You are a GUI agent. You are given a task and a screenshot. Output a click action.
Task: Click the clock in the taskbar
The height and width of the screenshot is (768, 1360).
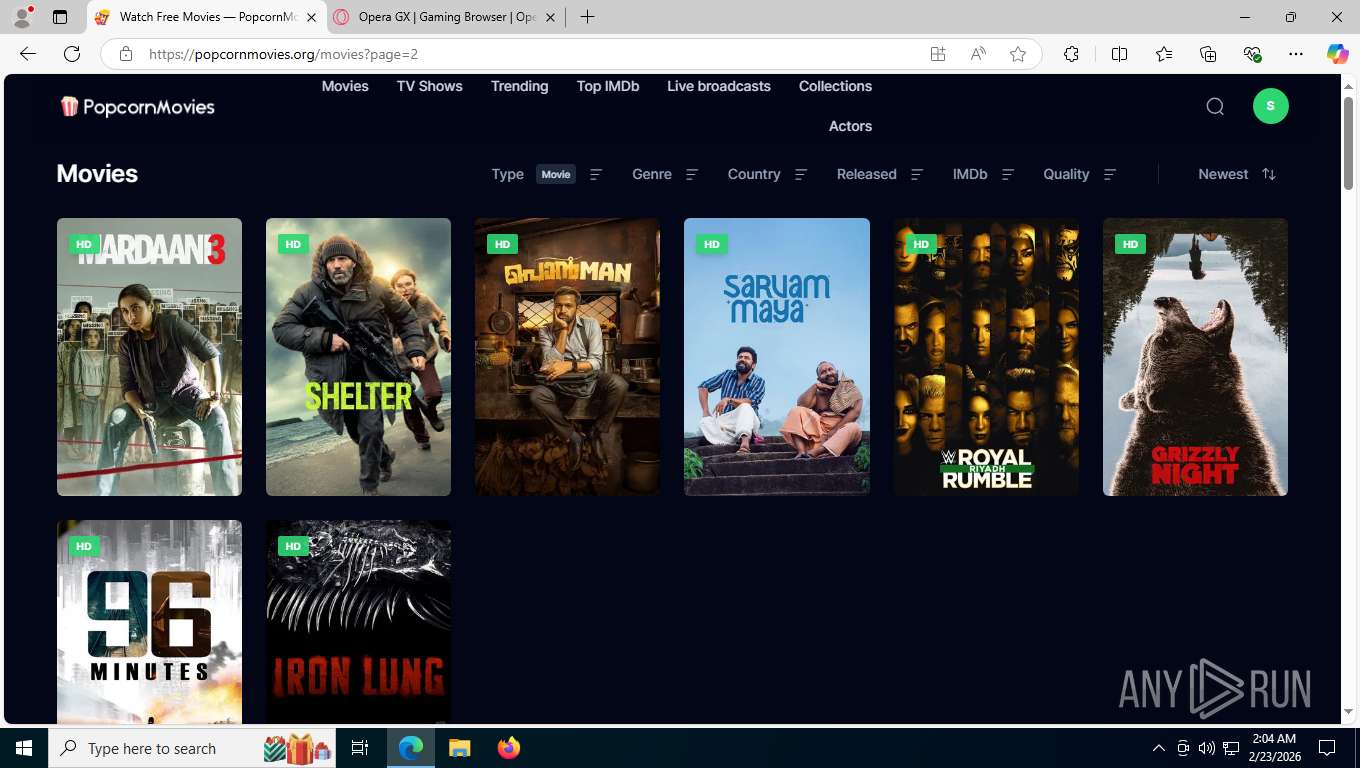point(1273,748)
